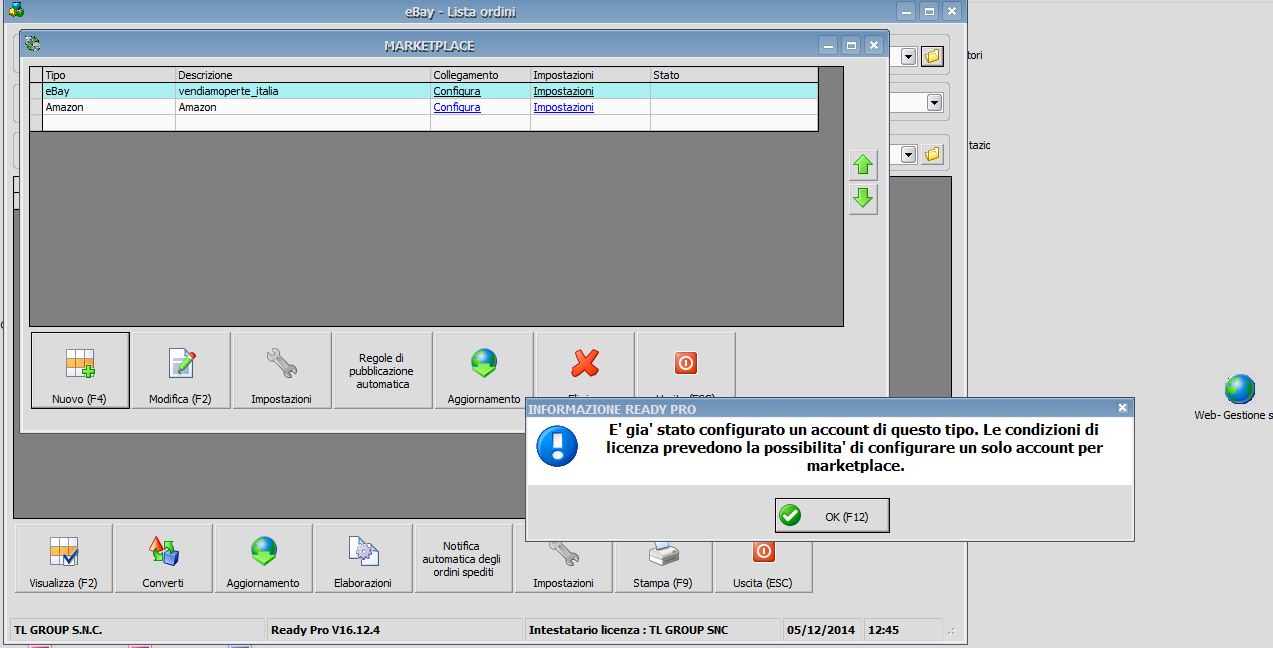The height and width of the screenshot is (648, 1273).
Task: Click Configura link in Amazon row
Action: tap(456, 107)
